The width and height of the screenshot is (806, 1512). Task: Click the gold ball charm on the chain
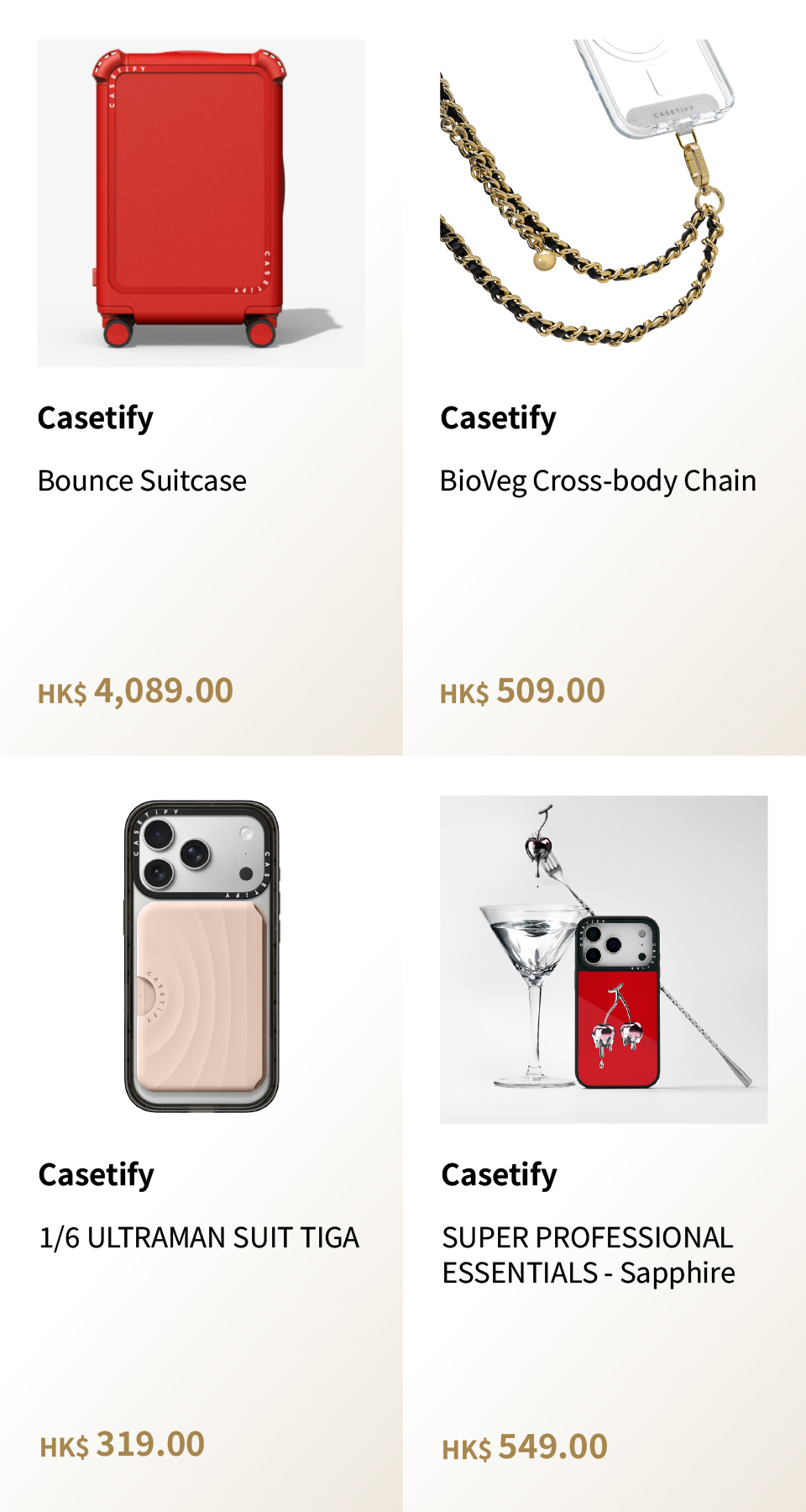pyautogui.click(x=545, y=261)
